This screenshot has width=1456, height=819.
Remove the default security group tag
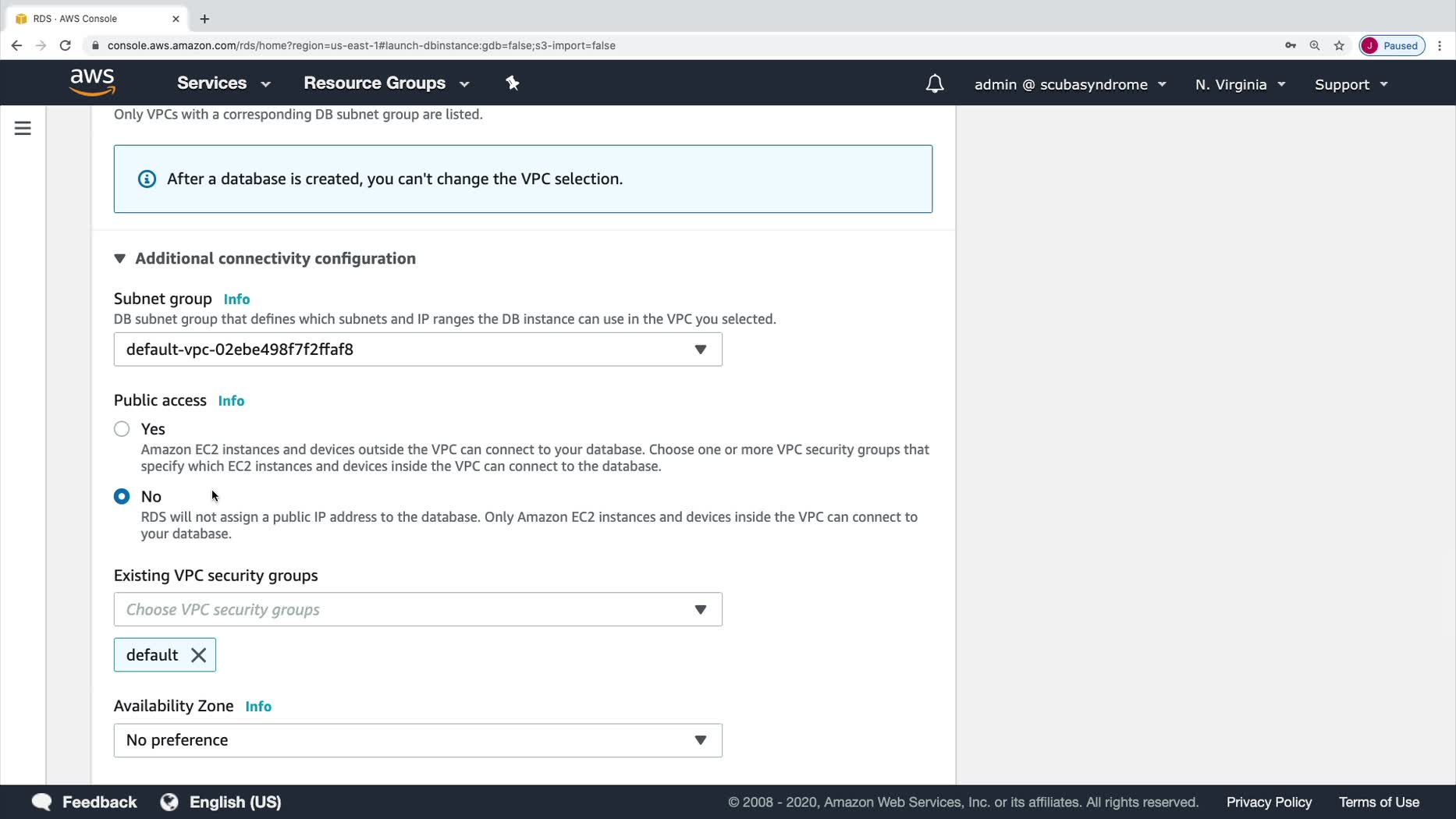[199, 655]
